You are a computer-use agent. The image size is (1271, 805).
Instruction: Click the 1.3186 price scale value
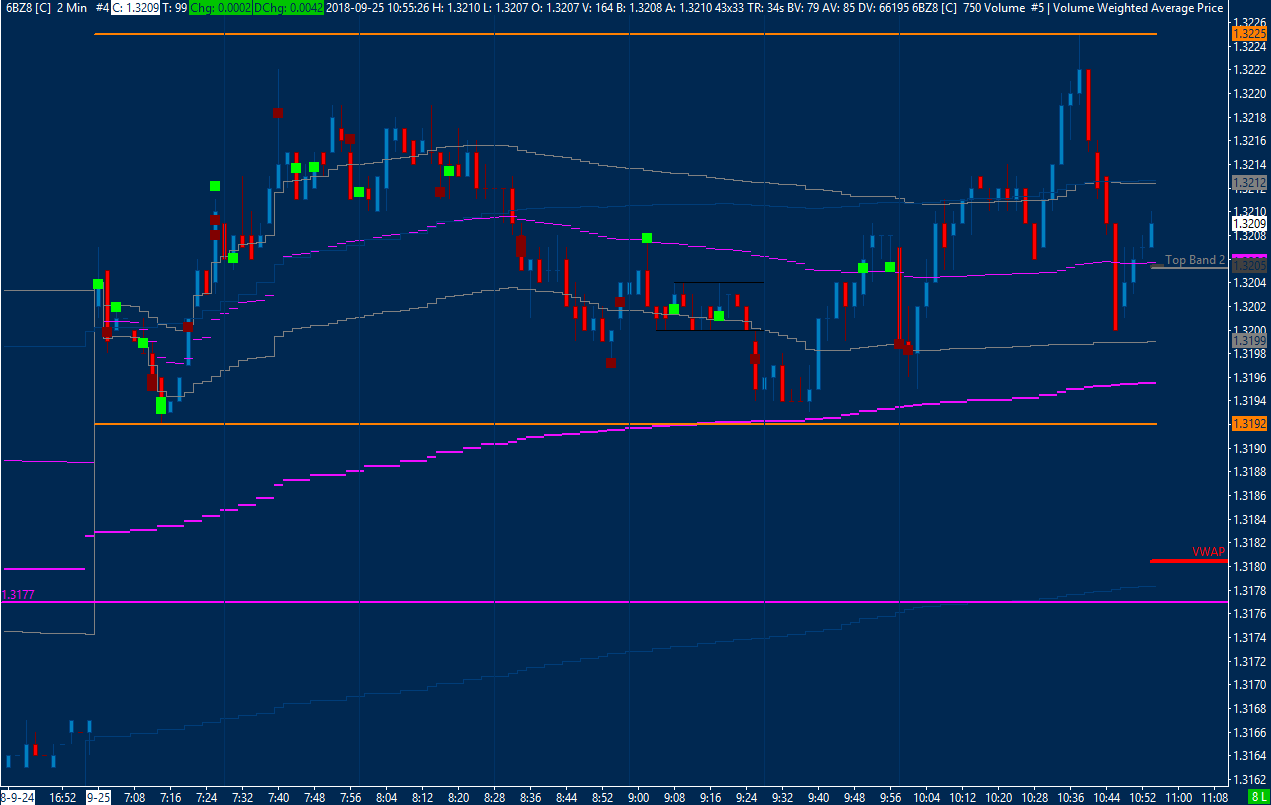pos(1250,495)
